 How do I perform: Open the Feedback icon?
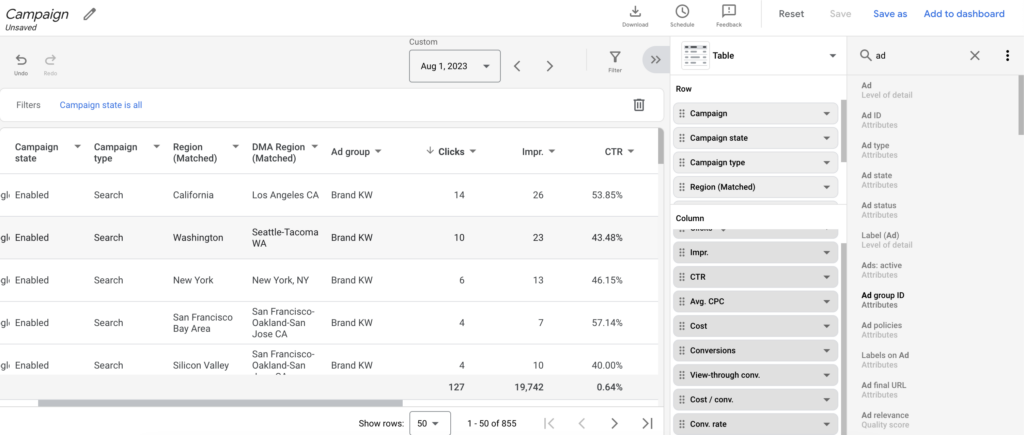729,12
